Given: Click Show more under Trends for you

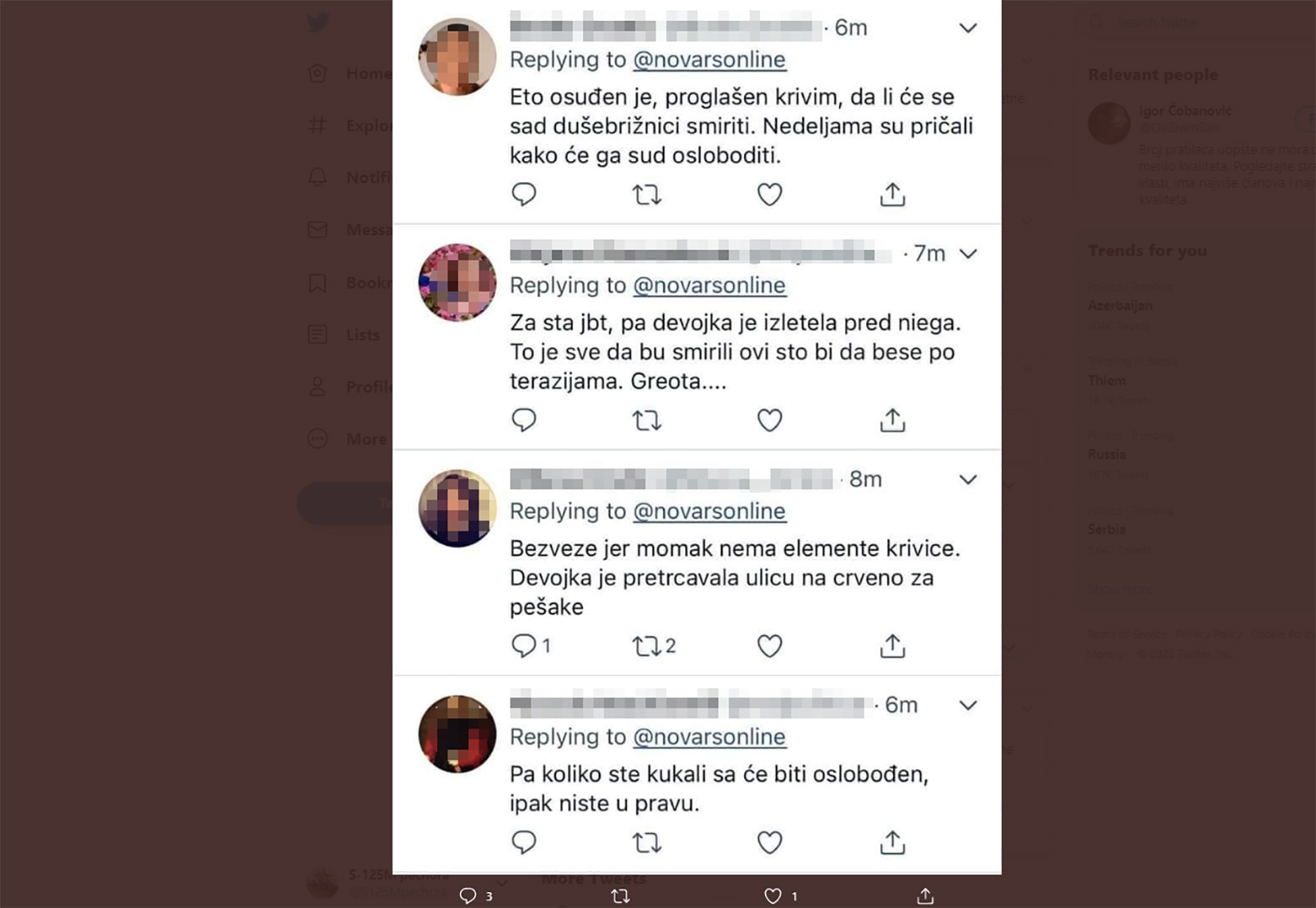Looking at the screenshot, I should (1120, 588).
